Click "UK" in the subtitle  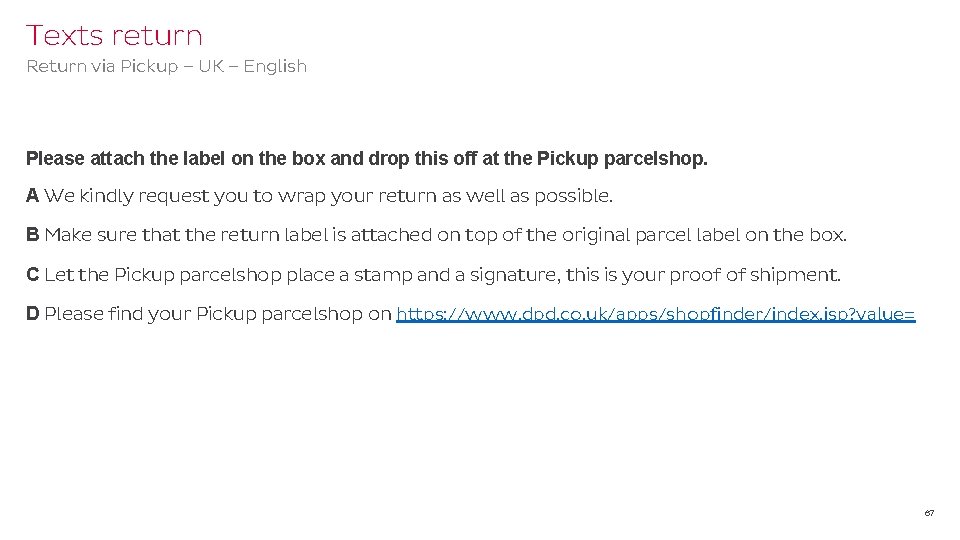[211, 67]
